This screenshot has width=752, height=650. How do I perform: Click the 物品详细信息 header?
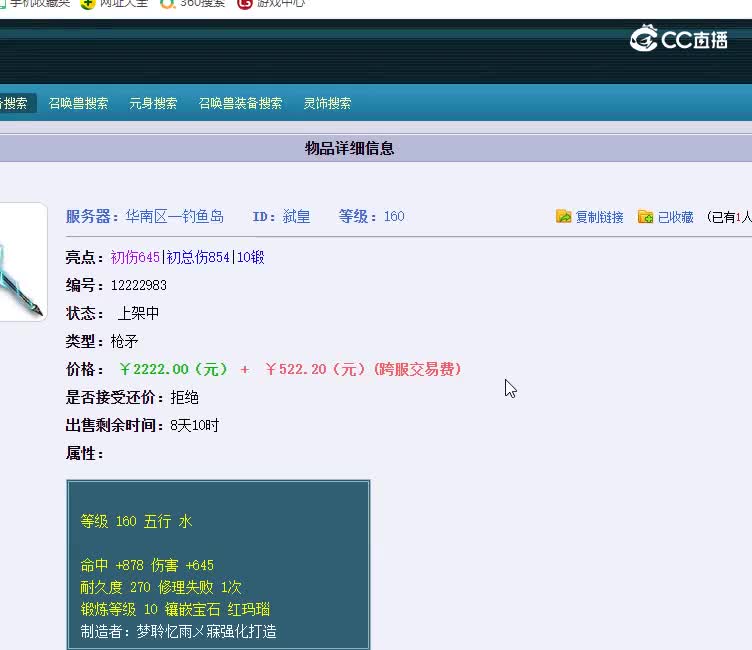pyautogui.click(x=350, y=148)
